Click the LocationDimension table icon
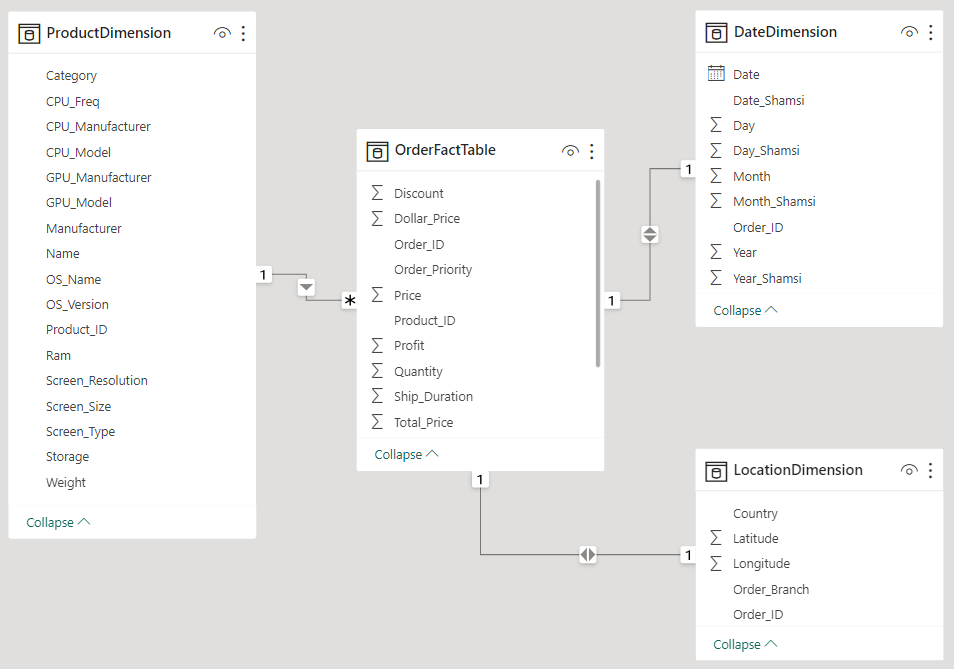 [x=716, y=470]
